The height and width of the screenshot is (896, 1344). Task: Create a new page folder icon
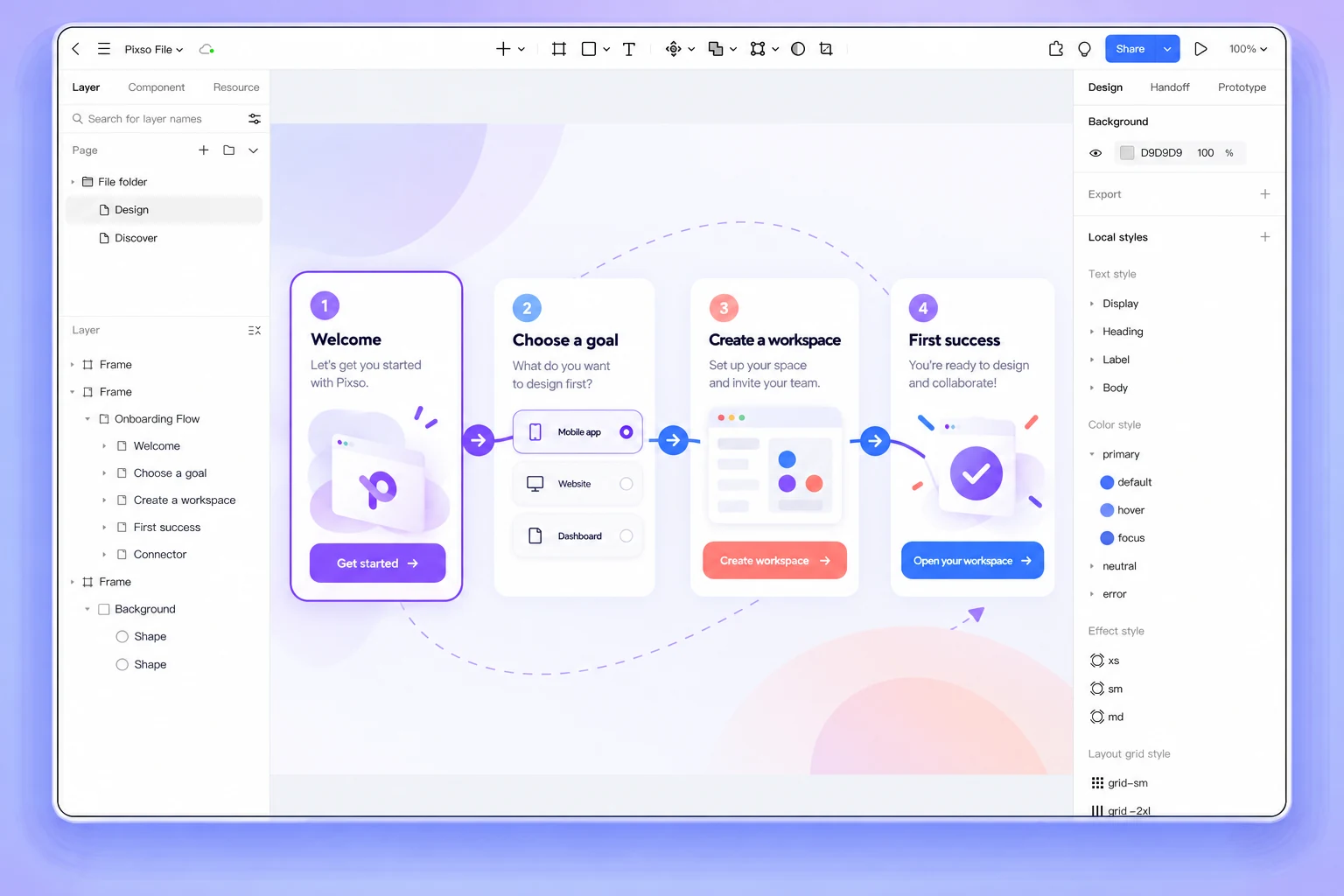229,150
